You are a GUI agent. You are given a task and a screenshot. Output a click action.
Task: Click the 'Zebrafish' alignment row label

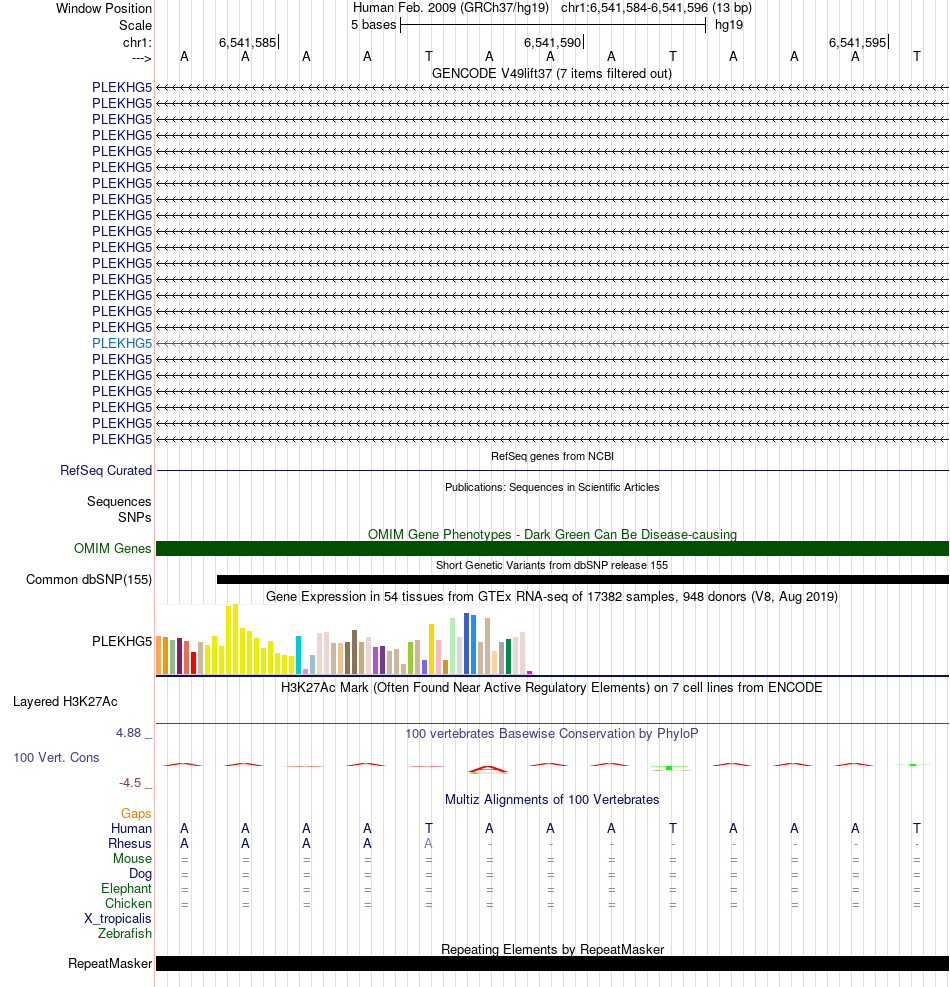125,933
